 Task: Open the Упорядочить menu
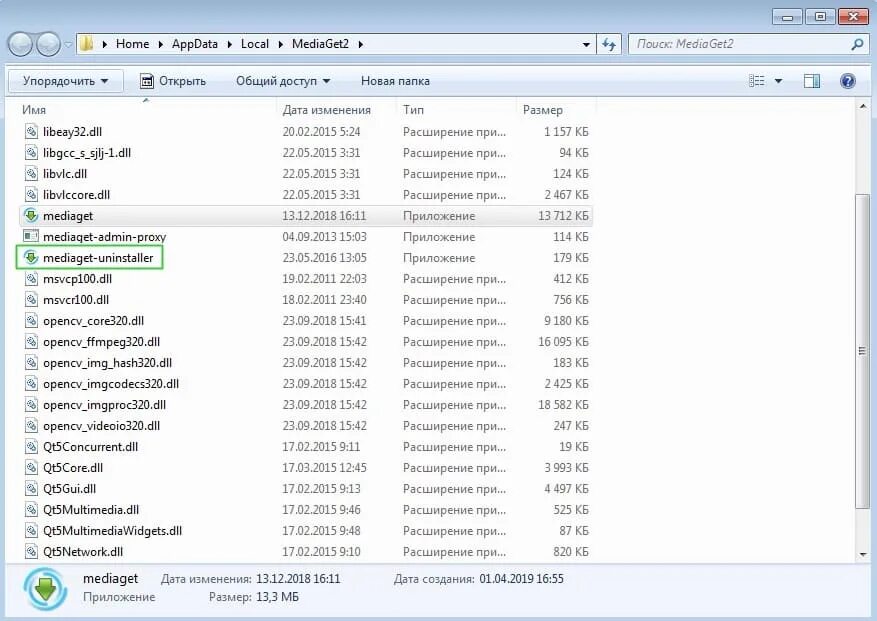[x=65, y=81]
